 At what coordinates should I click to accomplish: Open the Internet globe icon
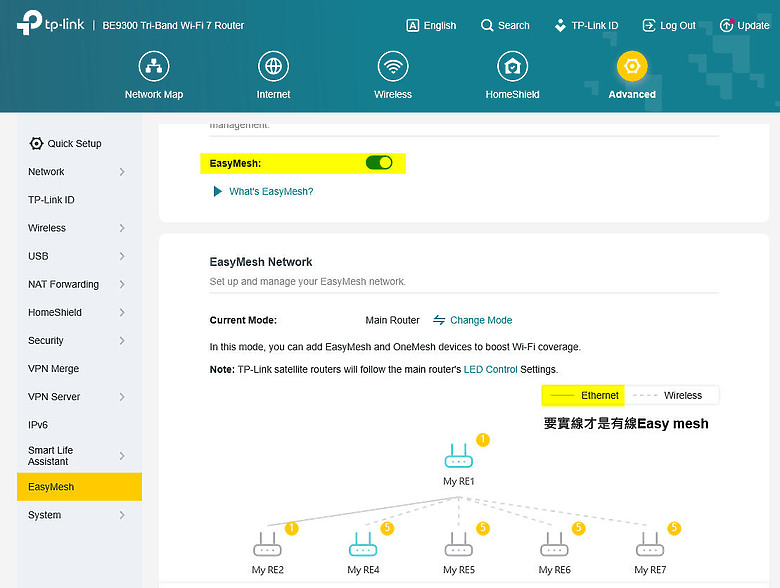(273, 66)
